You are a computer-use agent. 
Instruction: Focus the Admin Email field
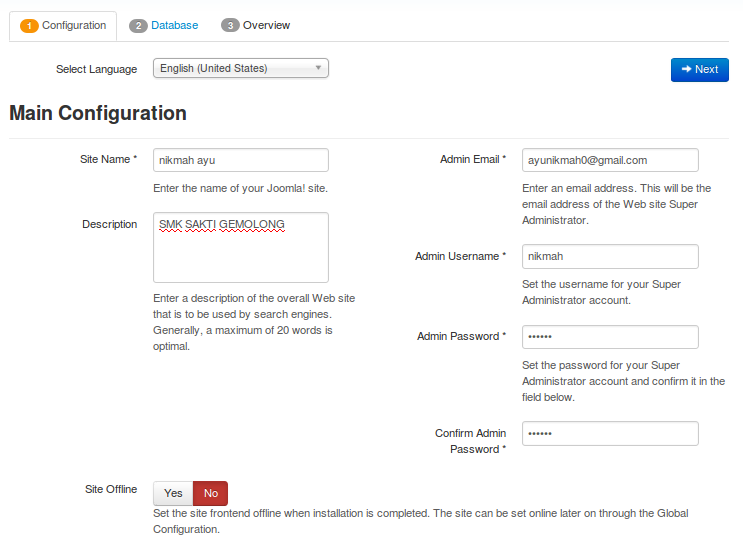(610, 160)
